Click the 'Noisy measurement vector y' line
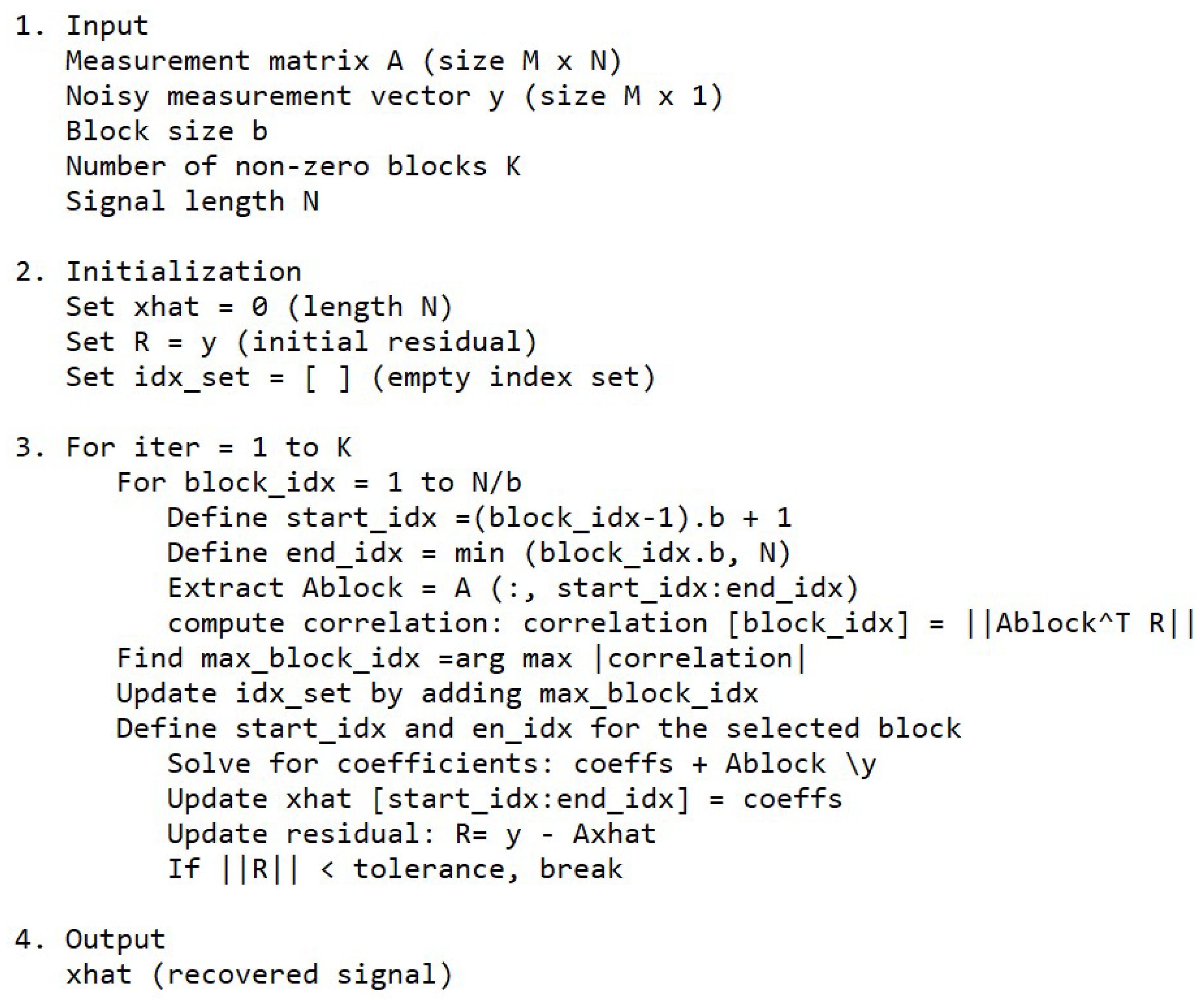 click(393, 96)
